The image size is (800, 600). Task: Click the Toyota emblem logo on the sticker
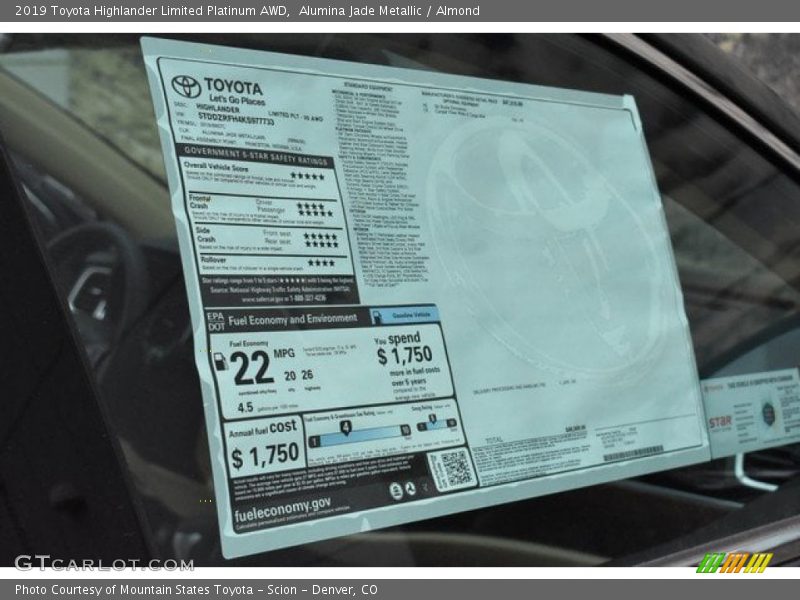pos(186,86)
